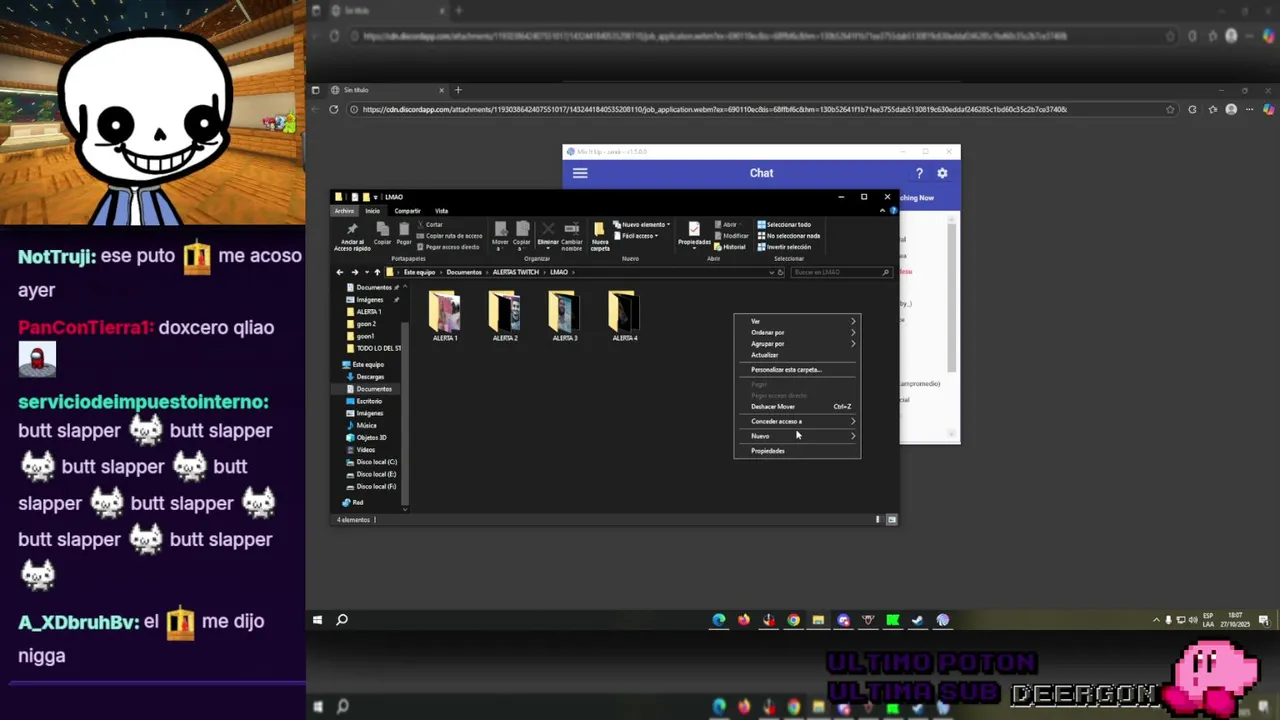The height and width of the screenshot is (720, 1280).
Task: Open the Agrupar por submenu
Action: [797, 343]
